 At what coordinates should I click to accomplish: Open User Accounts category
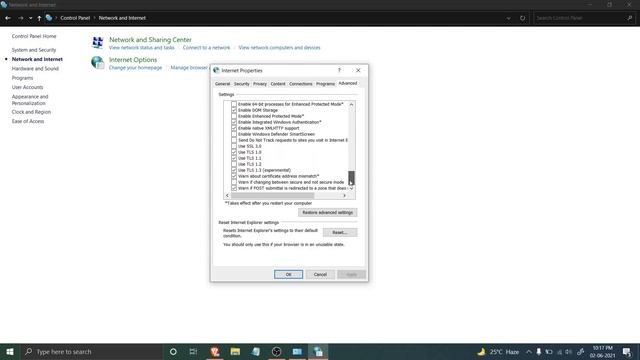(27, 87)
